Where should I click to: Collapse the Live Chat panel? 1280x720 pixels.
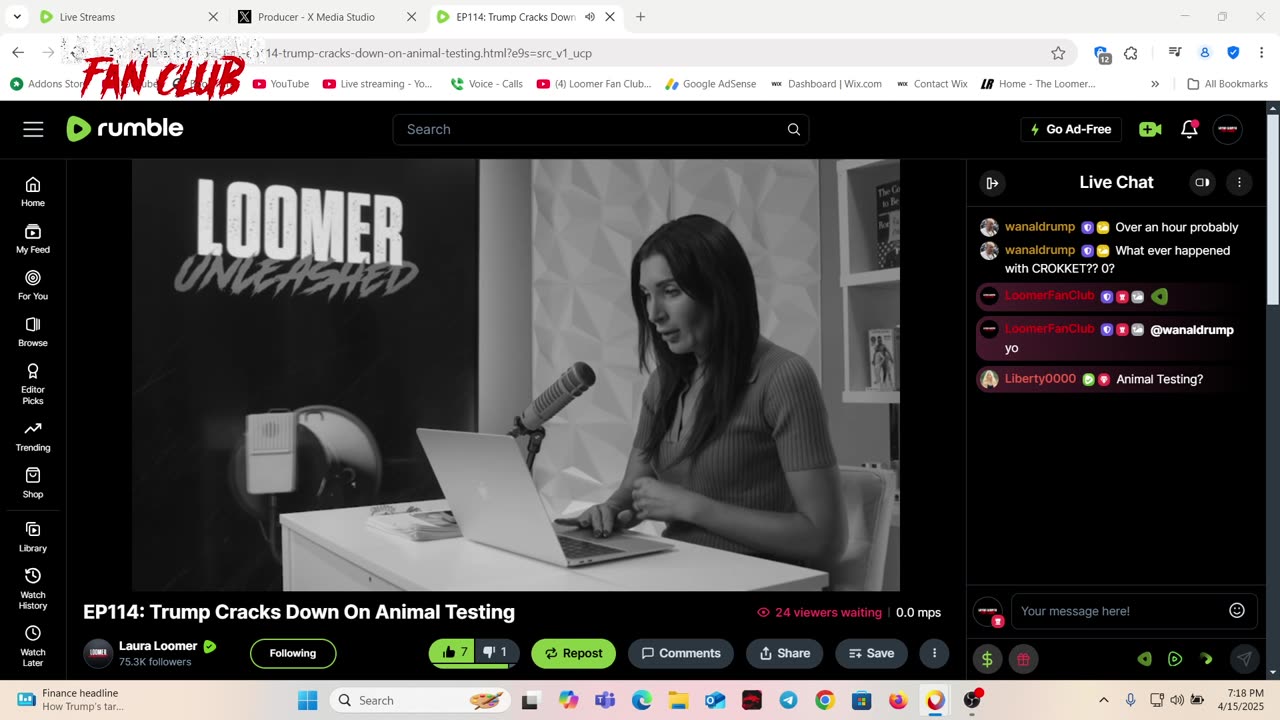(992, 183)
